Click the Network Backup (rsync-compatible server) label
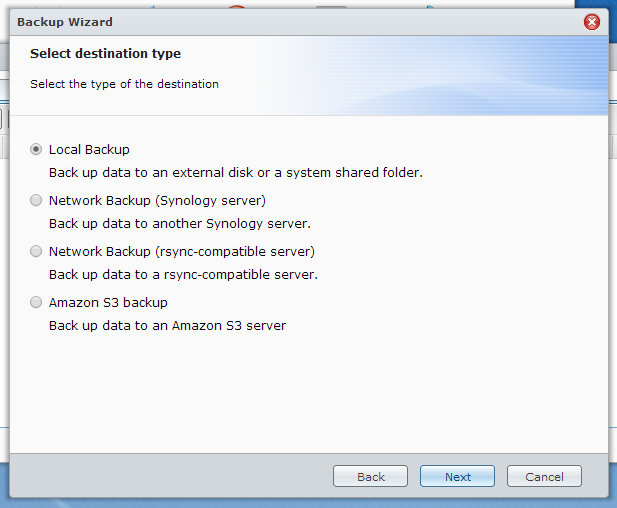 coord(182,251)
